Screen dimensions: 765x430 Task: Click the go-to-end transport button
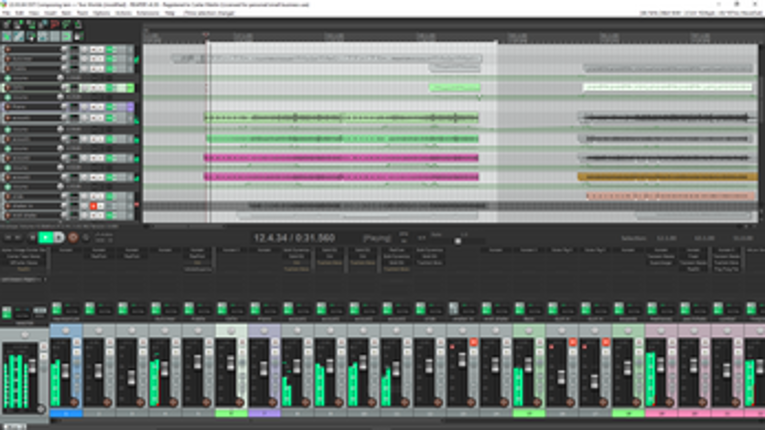(x=19, y=238)
